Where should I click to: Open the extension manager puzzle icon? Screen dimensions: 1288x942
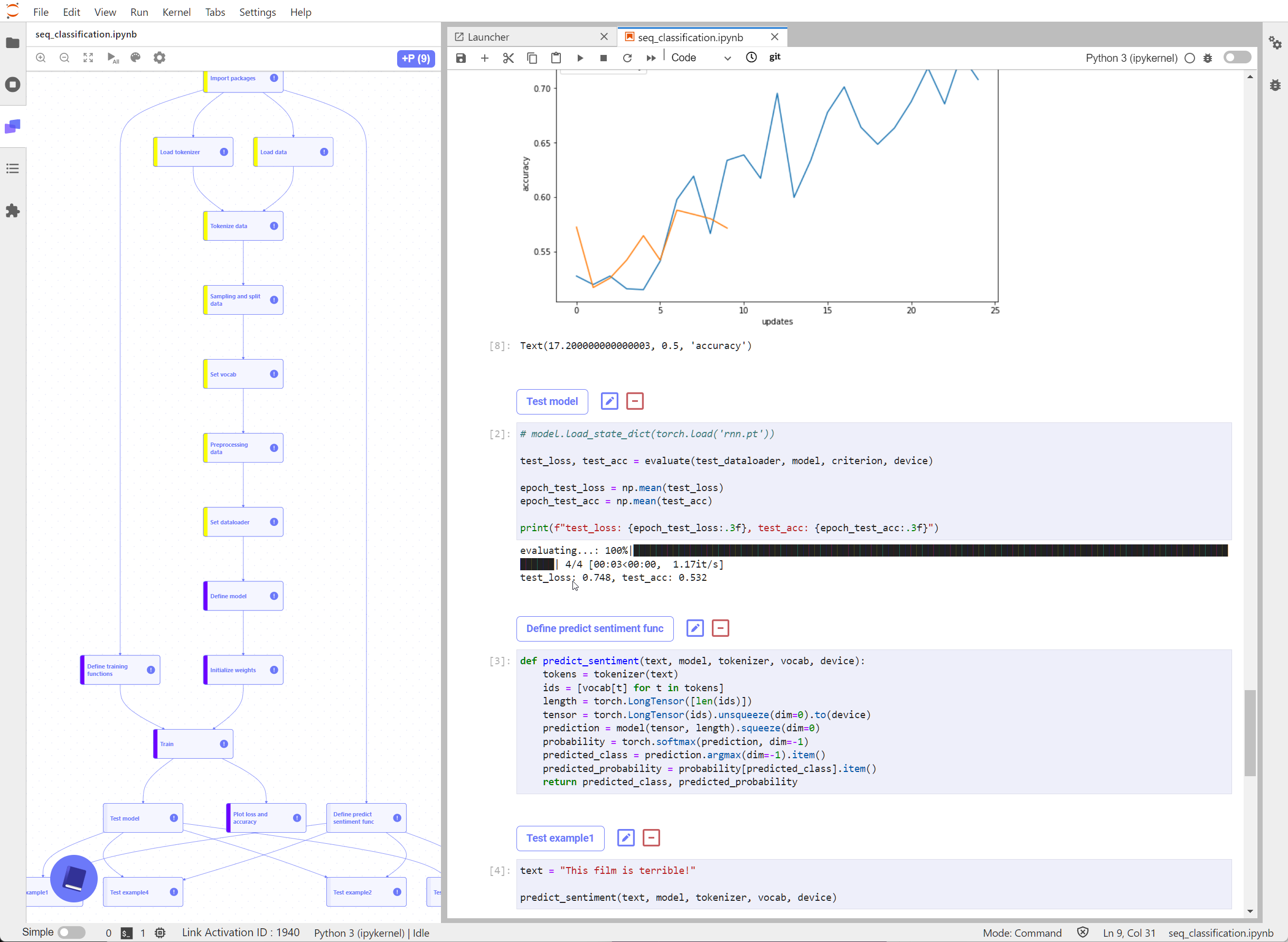(13, 211)
